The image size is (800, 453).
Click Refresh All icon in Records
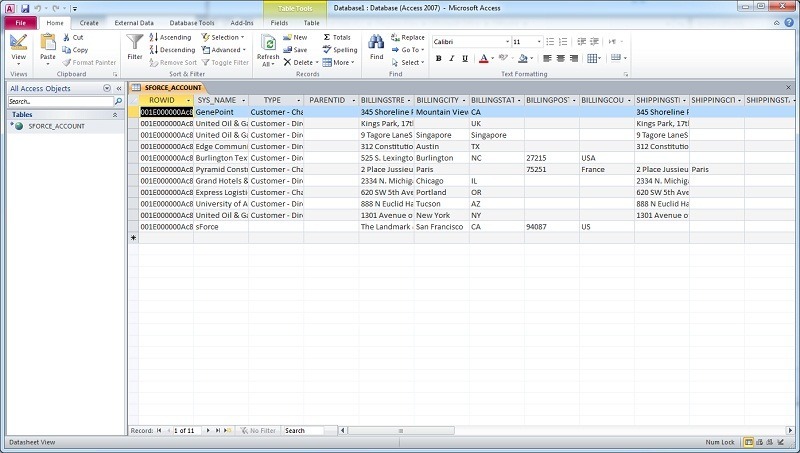pyautogui.click(x=268, y=46)
